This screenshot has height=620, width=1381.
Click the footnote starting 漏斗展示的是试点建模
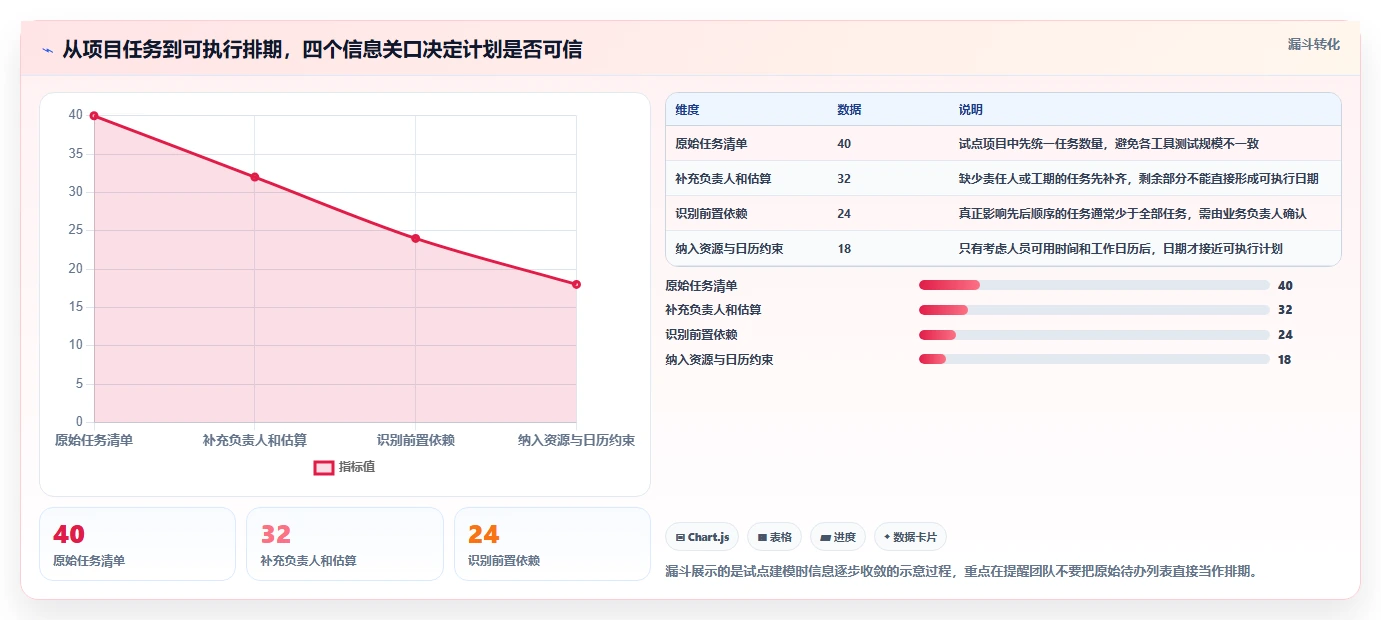pos(961,572)
